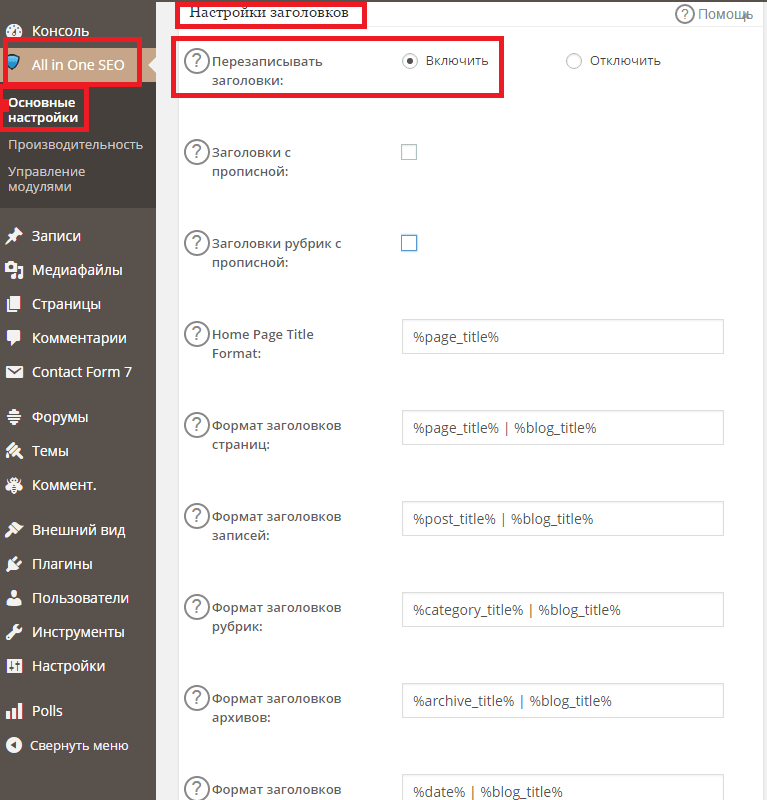Screen dimensions: 767x800
Task: Click the Home Page Title Format field
Action: click(562, 337)
